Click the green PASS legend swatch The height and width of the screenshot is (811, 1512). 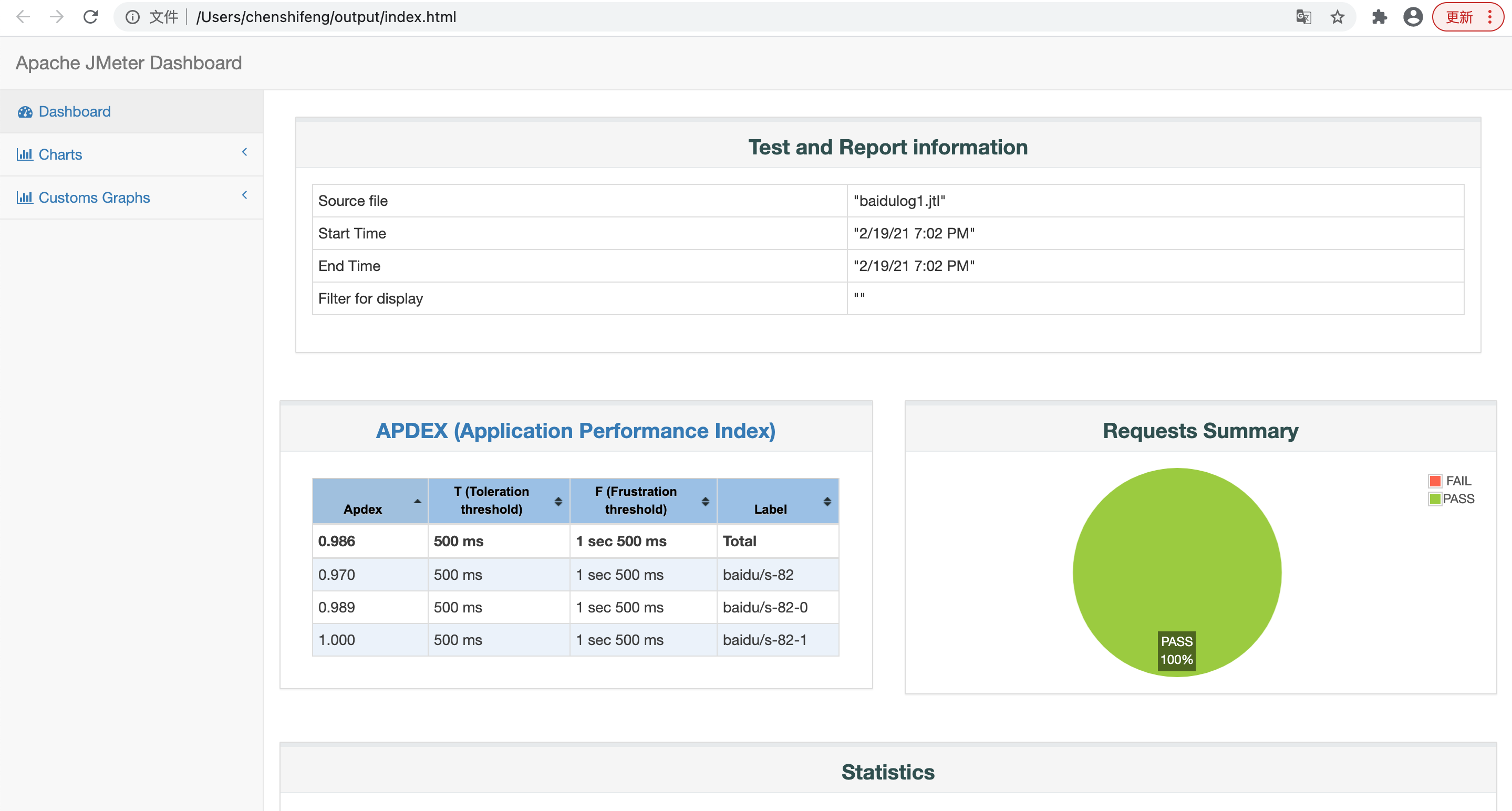[x=1435, y=499]
